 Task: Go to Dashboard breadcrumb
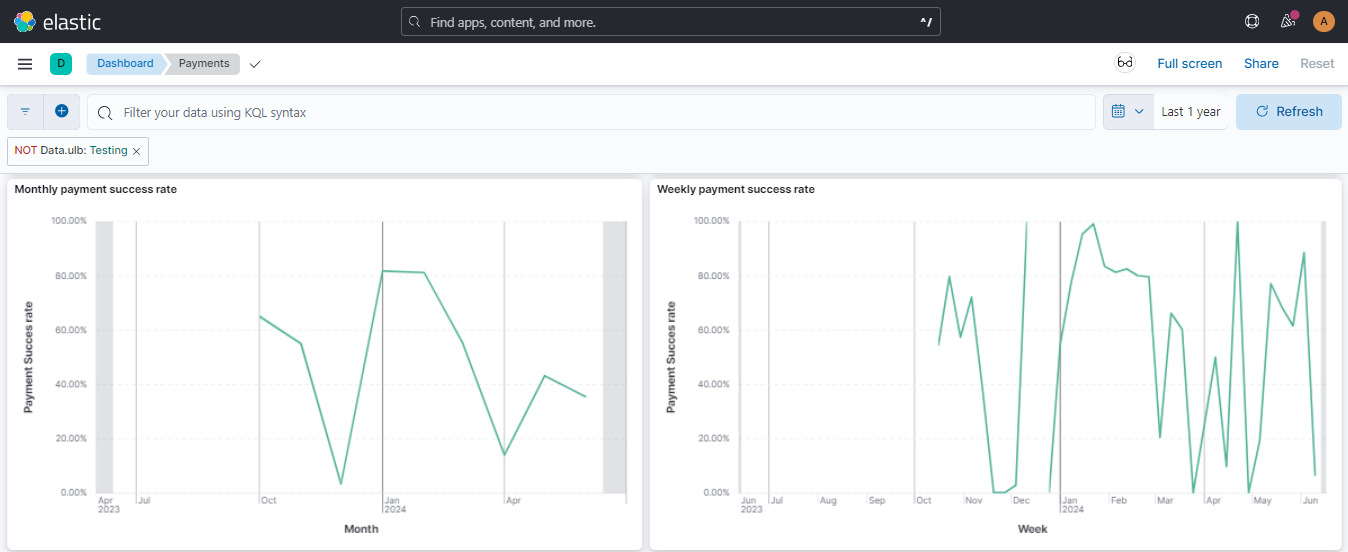pos(125,64)
